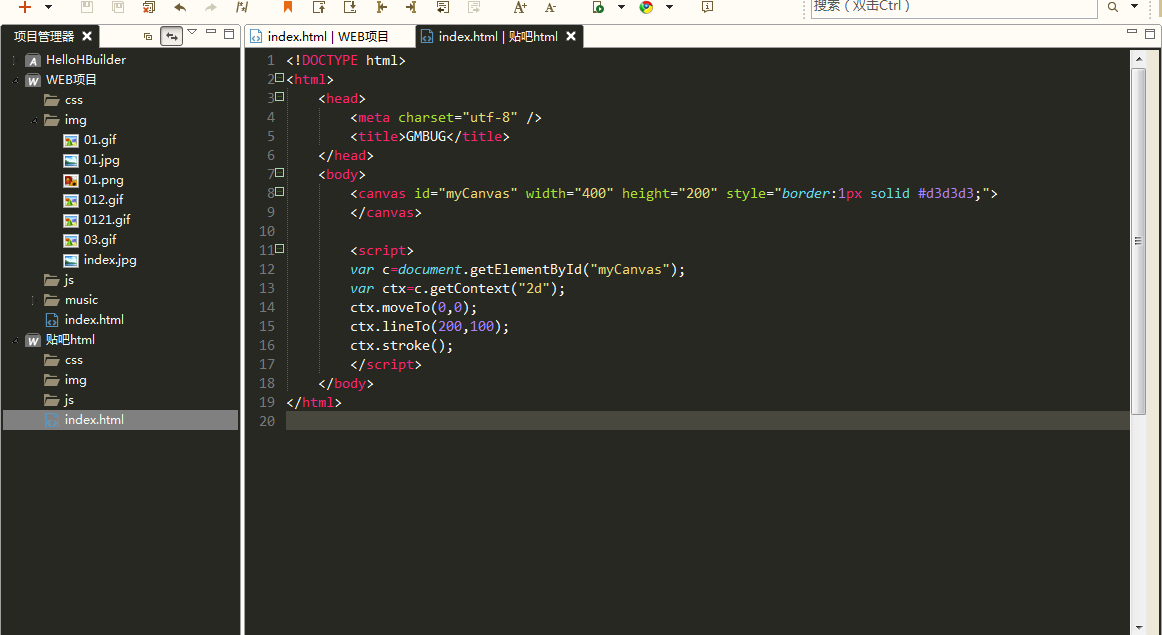
Task: Click the Save floppy disk icon
Action: [87, 7]
